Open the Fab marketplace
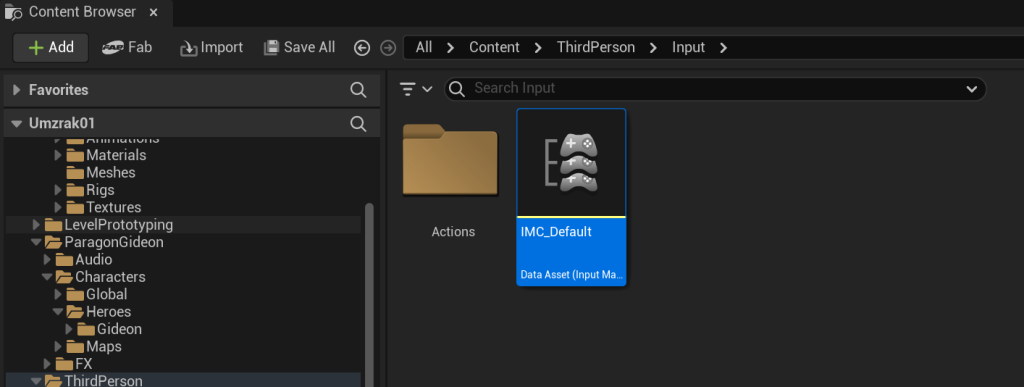 coord(127,48)
